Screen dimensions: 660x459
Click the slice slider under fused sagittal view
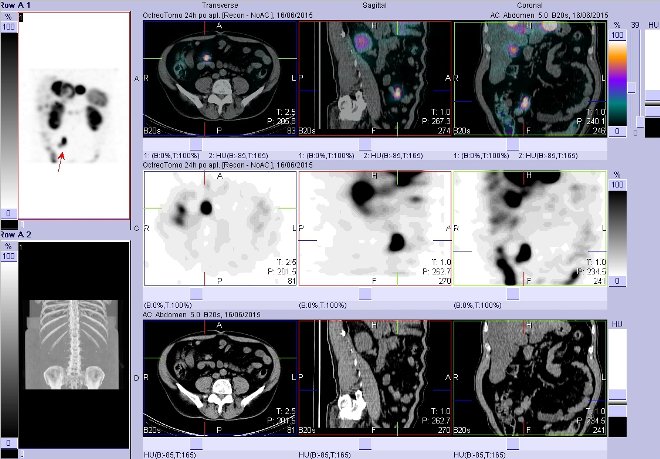[x=375, y=145]
